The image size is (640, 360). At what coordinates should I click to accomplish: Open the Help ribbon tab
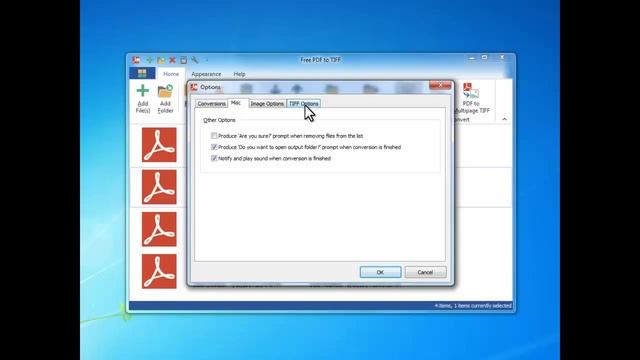239,74
